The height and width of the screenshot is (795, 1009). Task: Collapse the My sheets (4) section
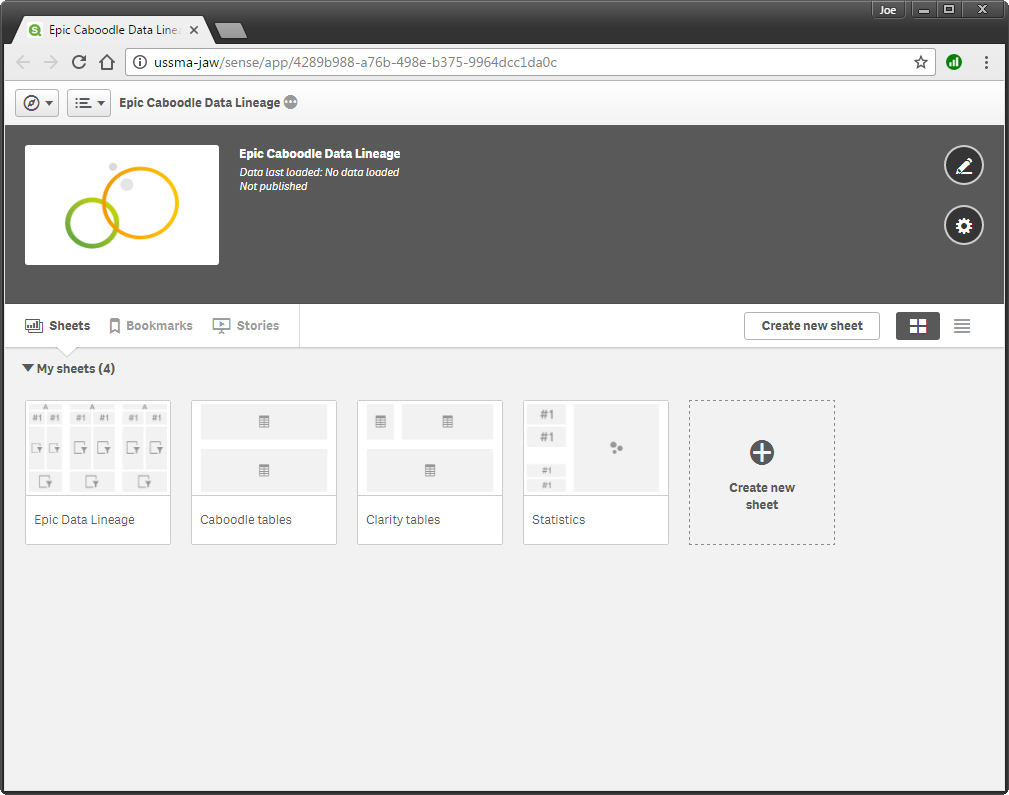[68, 368]
